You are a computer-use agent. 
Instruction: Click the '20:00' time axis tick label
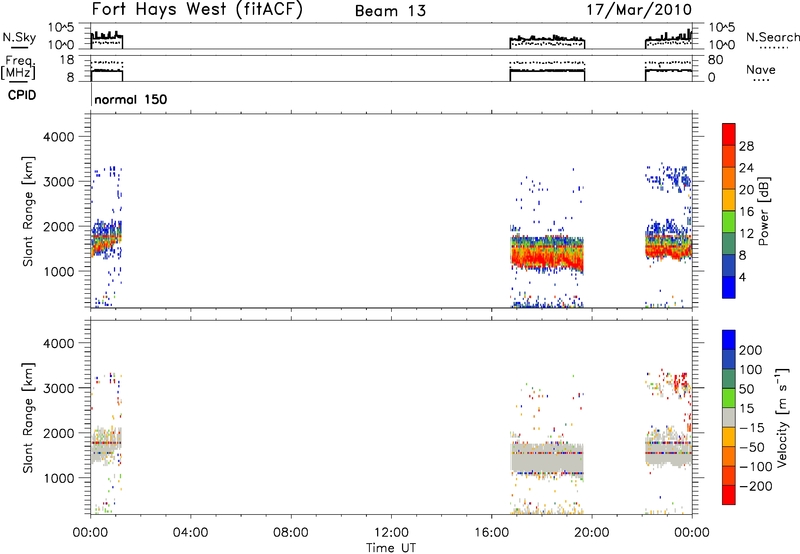(592, 533)
